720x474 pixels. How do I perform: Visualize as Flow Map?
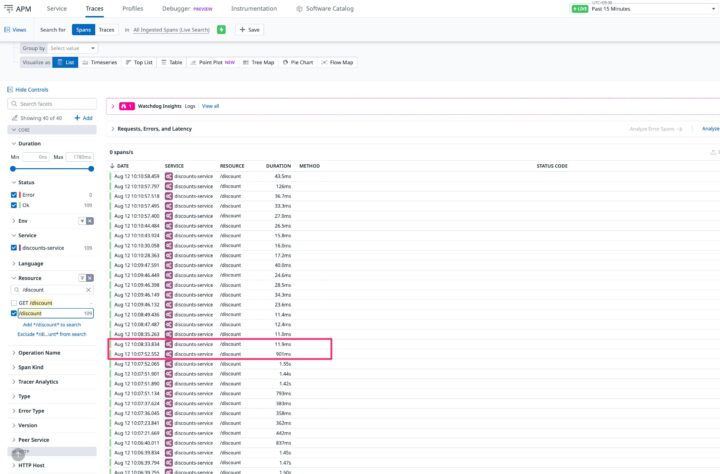(x=338, y=62)
